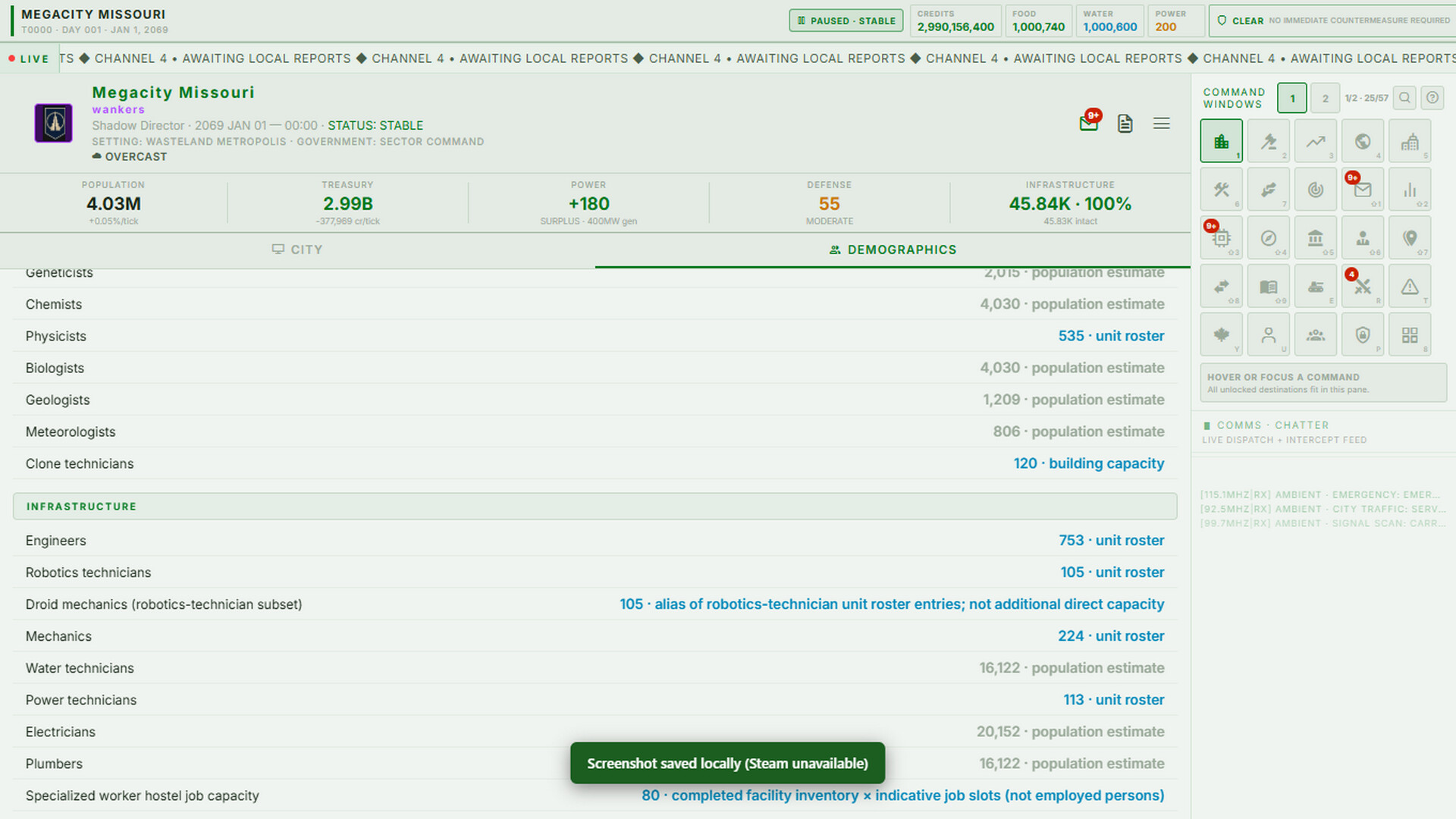Open the globe command window
The height and width of the screenshot is (819, 1456).
tap(1362, 141)
